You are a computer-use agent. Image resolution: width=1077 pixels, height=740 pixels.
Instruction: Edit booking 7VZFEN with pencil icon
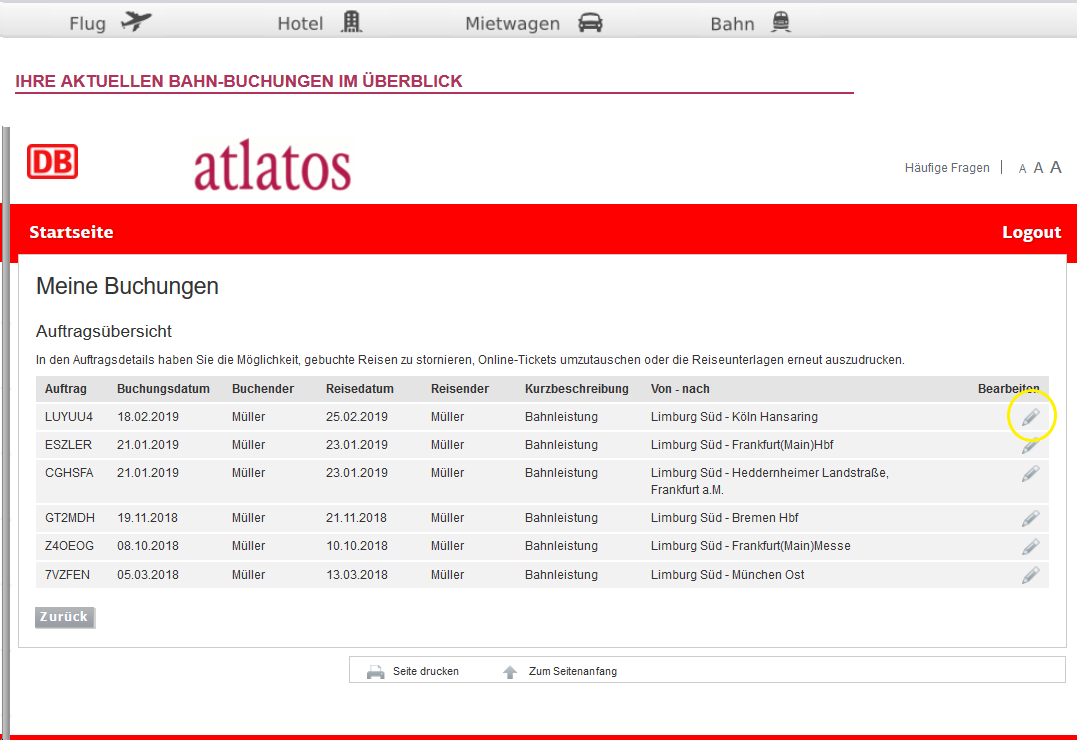point(1030,575)
